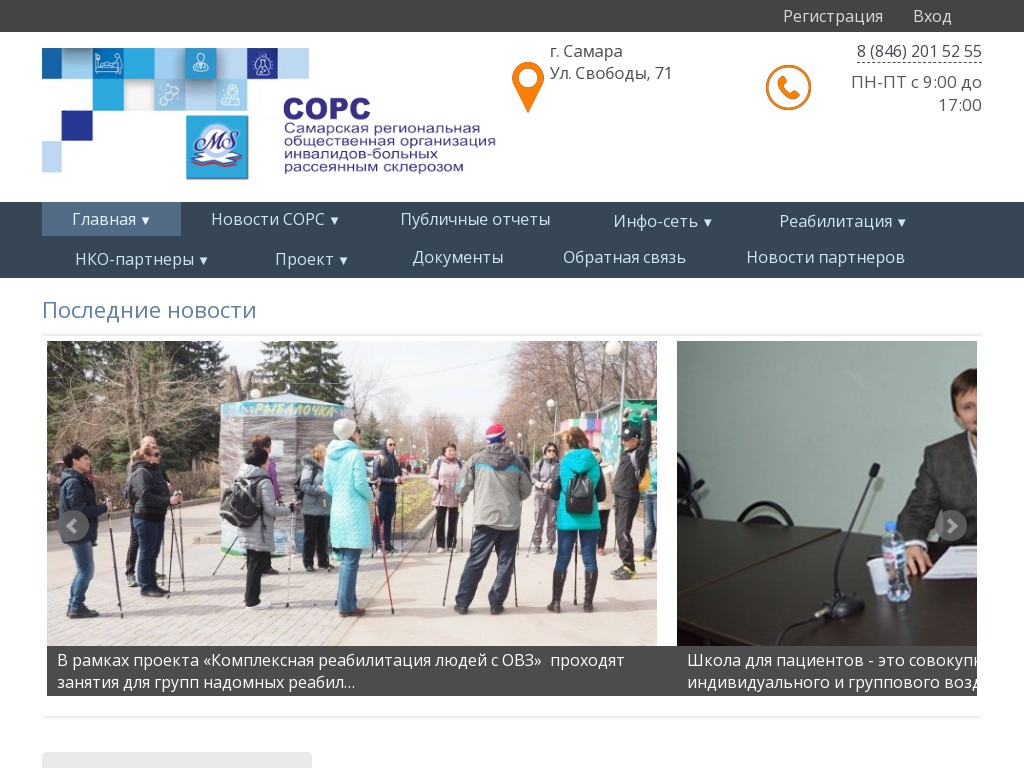Go to previous news slide arrow
The height and width of the screenshot is (768, 1024).
click(x=73, y=525)
